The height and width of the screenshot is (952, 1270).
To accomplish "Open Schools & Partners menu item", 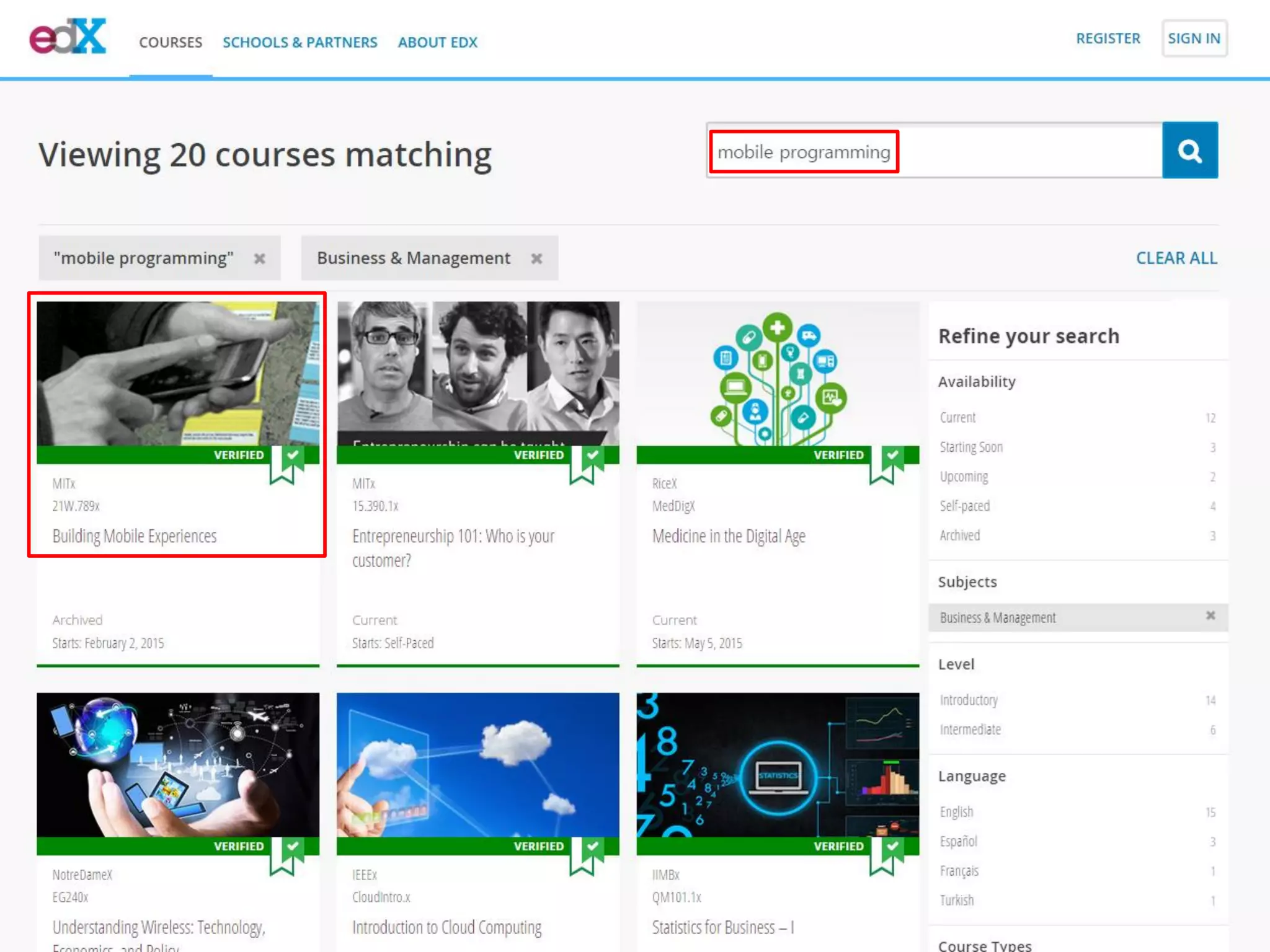I will point(300,42).
